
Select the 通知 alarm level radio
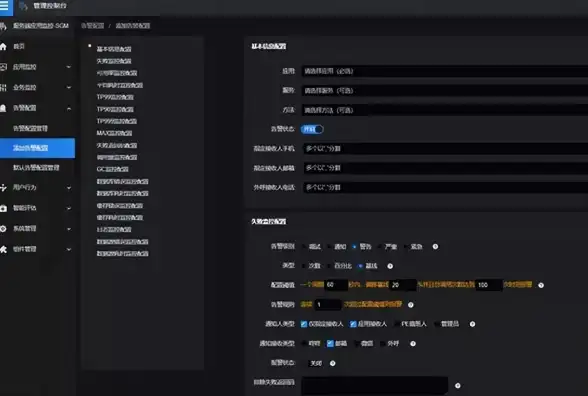pos(329,247)
